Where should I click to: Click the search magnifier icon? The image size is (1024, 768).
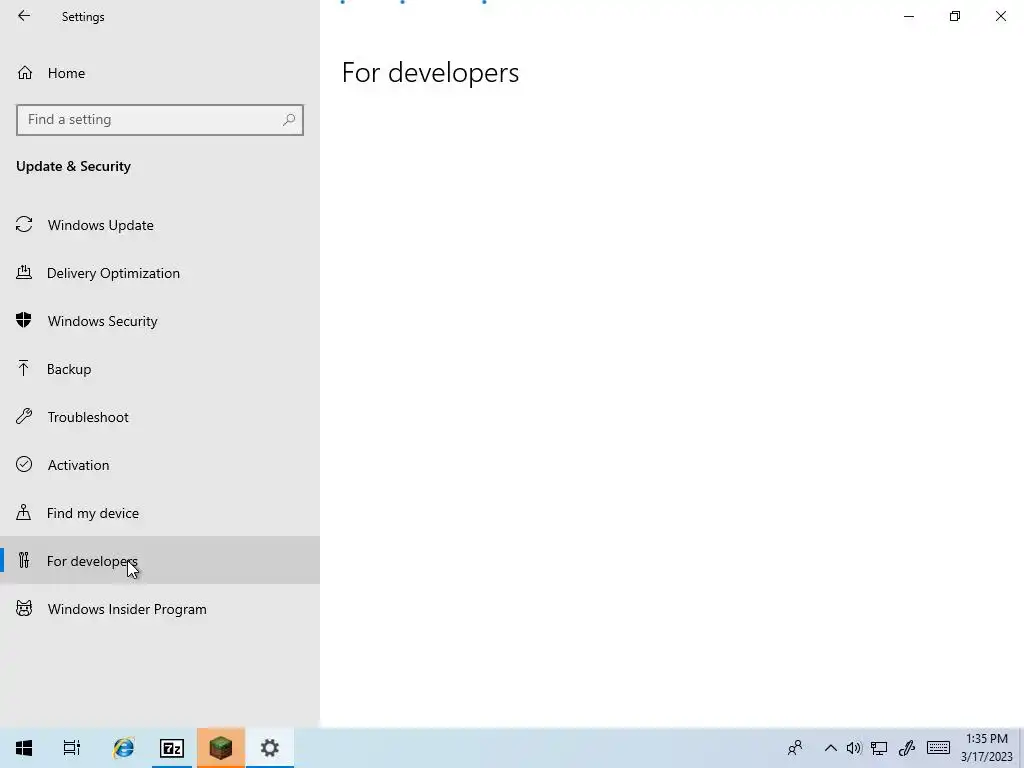tap(289, 120)
